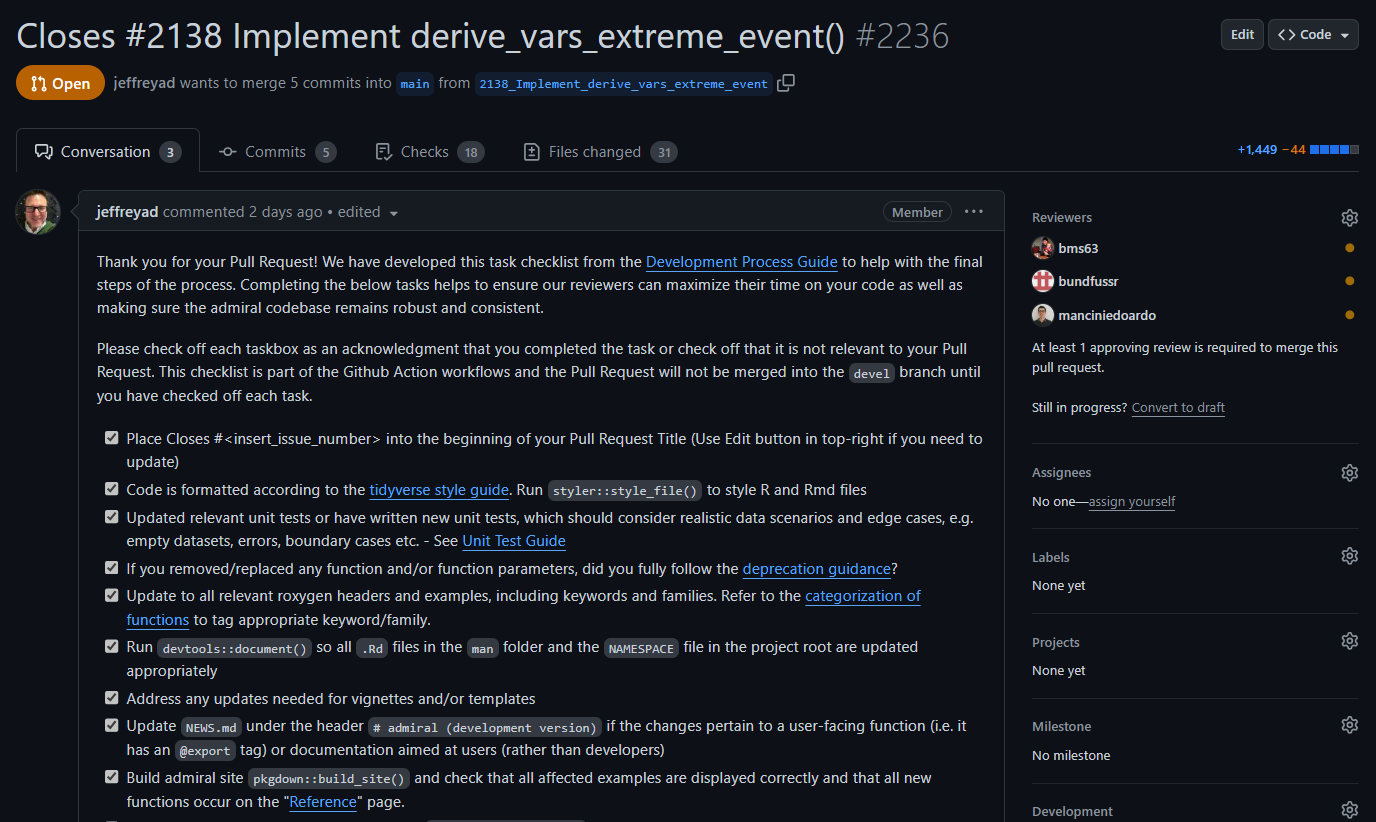Uncheck the vignettes and templates task checkbox
Screen dimensions: 1376x822
pos(112,698)
